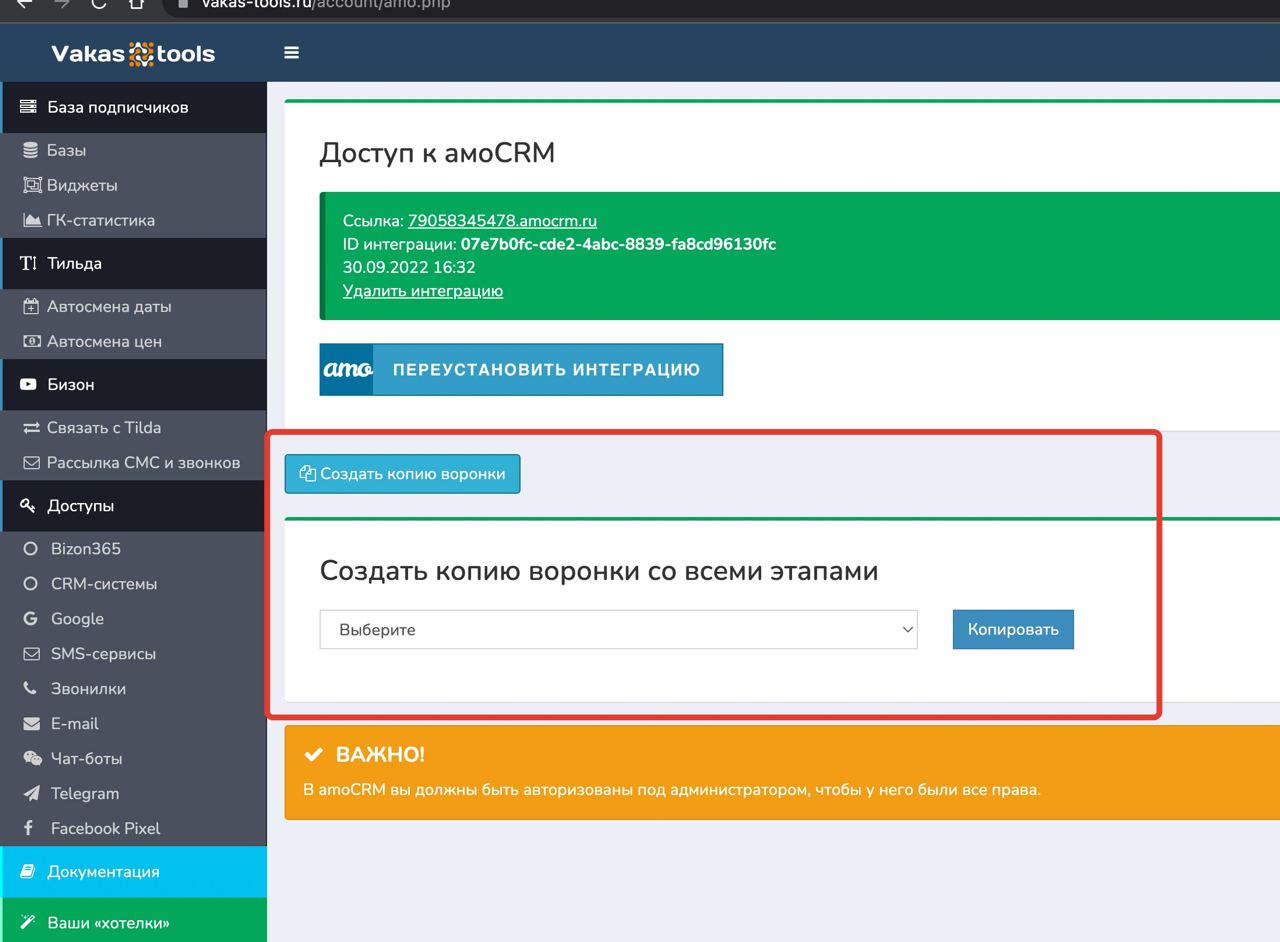Viewport: 1280px width, 942px height.
Task: Click the Звонилки phone icon
Action: [31, 688]
